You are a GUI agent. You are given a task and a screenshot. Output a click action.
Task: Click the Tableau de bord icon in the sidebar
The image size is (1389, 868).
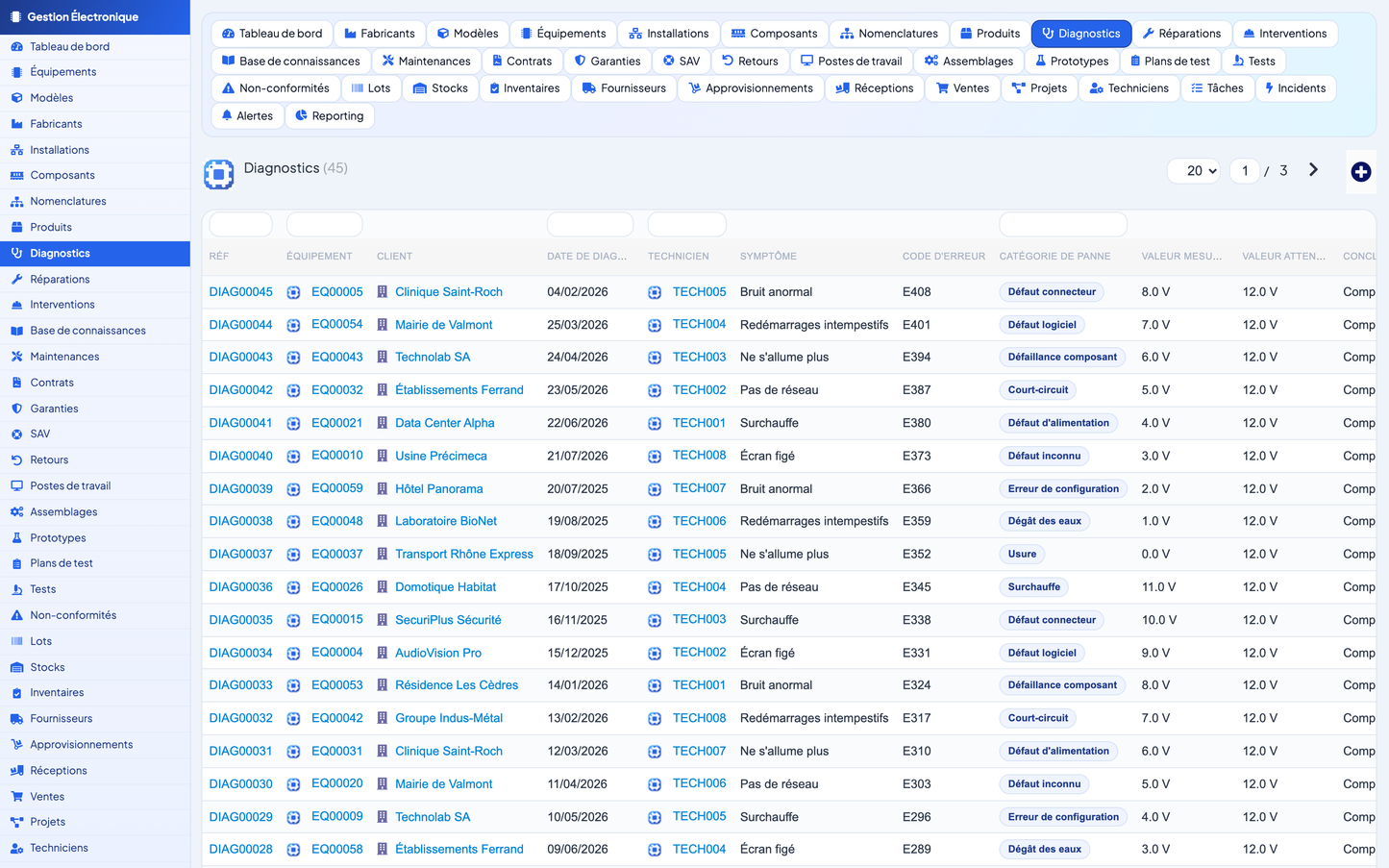16,46
